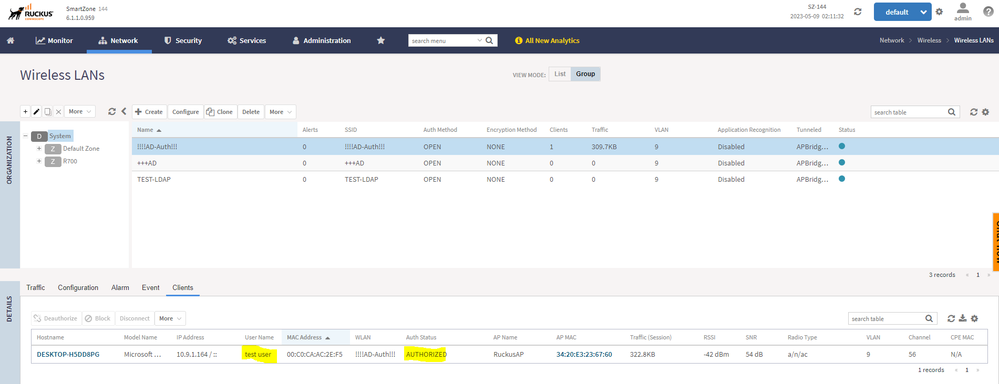
Task: Open the search menu dropdown
Action: tap(480, 41)
